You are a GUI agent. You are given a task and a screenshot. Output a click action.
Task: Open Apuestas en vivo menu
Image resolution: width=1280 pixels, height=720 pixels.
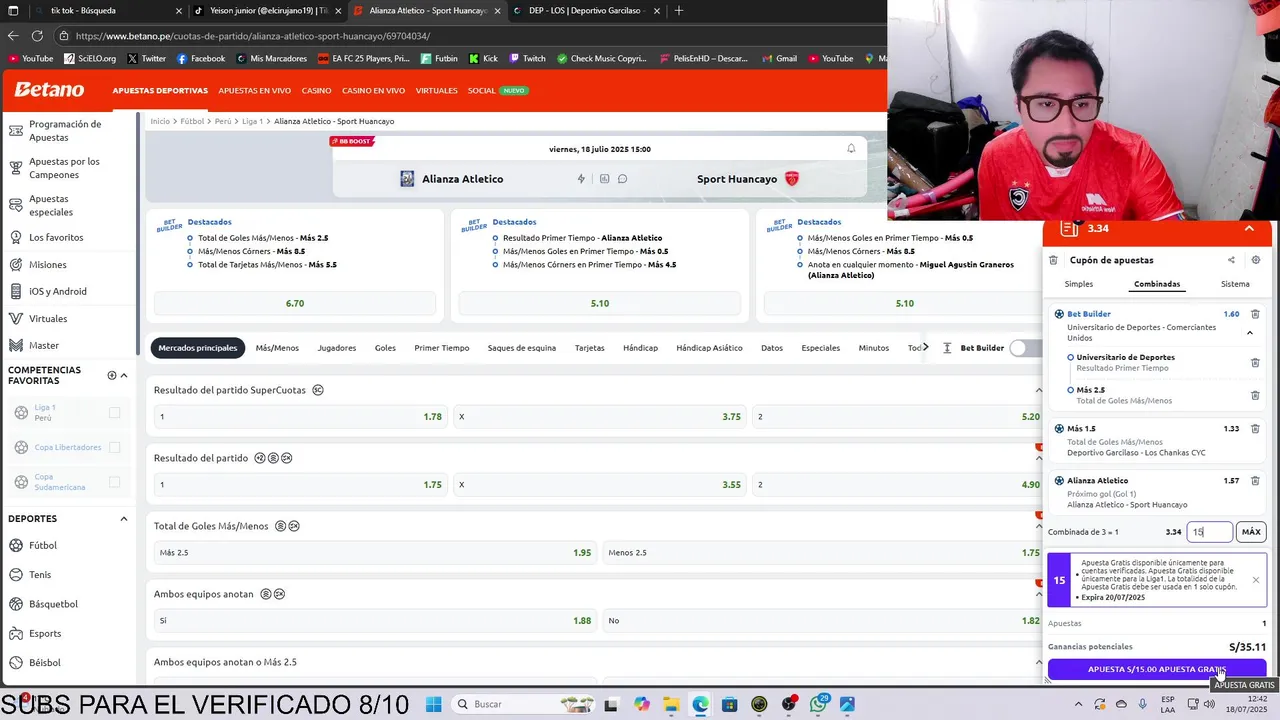pyautogui.click(x=254, y=90)
